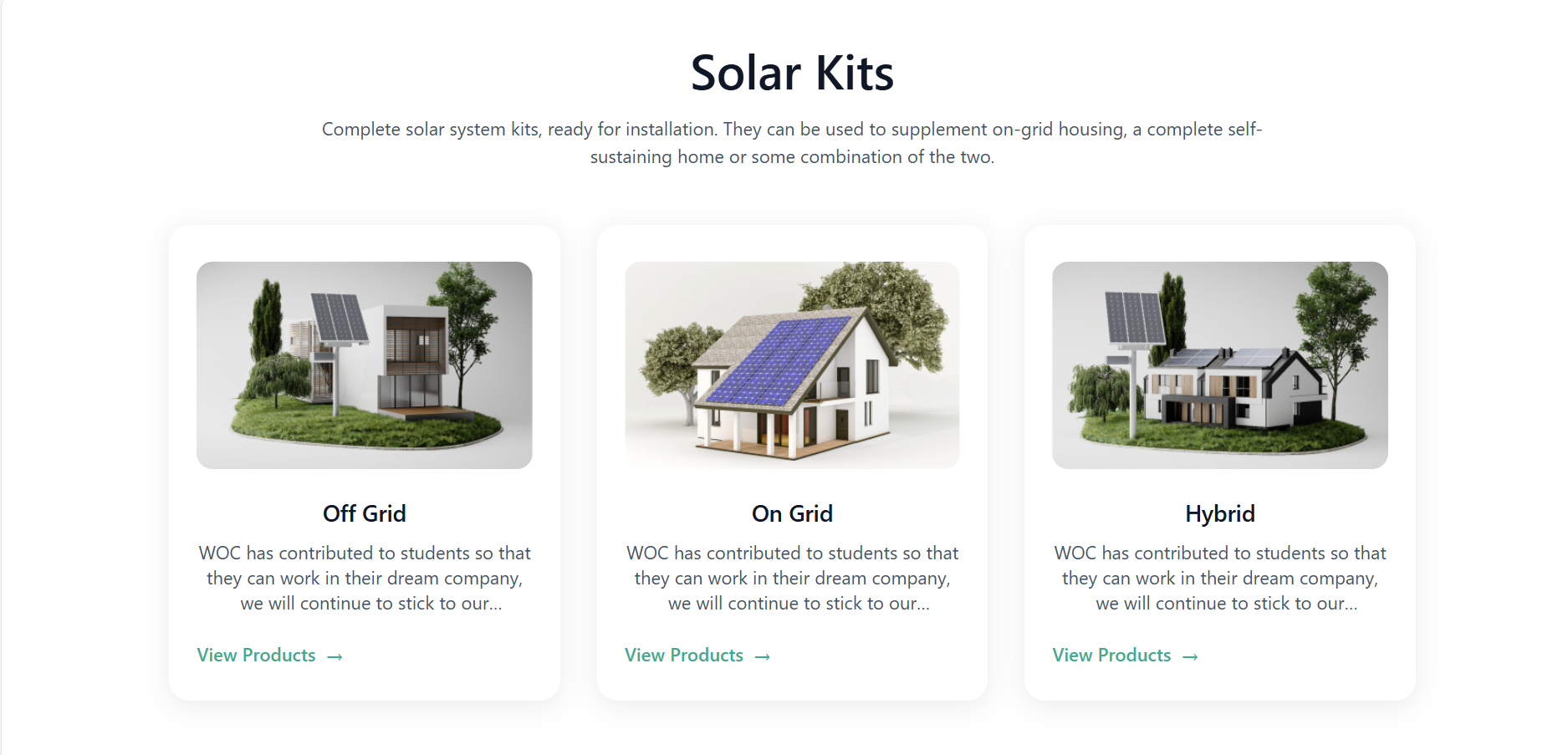This screenshot has height=755, width=1568.
Task: Click the arrow icon beside Hybrid's View Products
Action: point(1190,656)
